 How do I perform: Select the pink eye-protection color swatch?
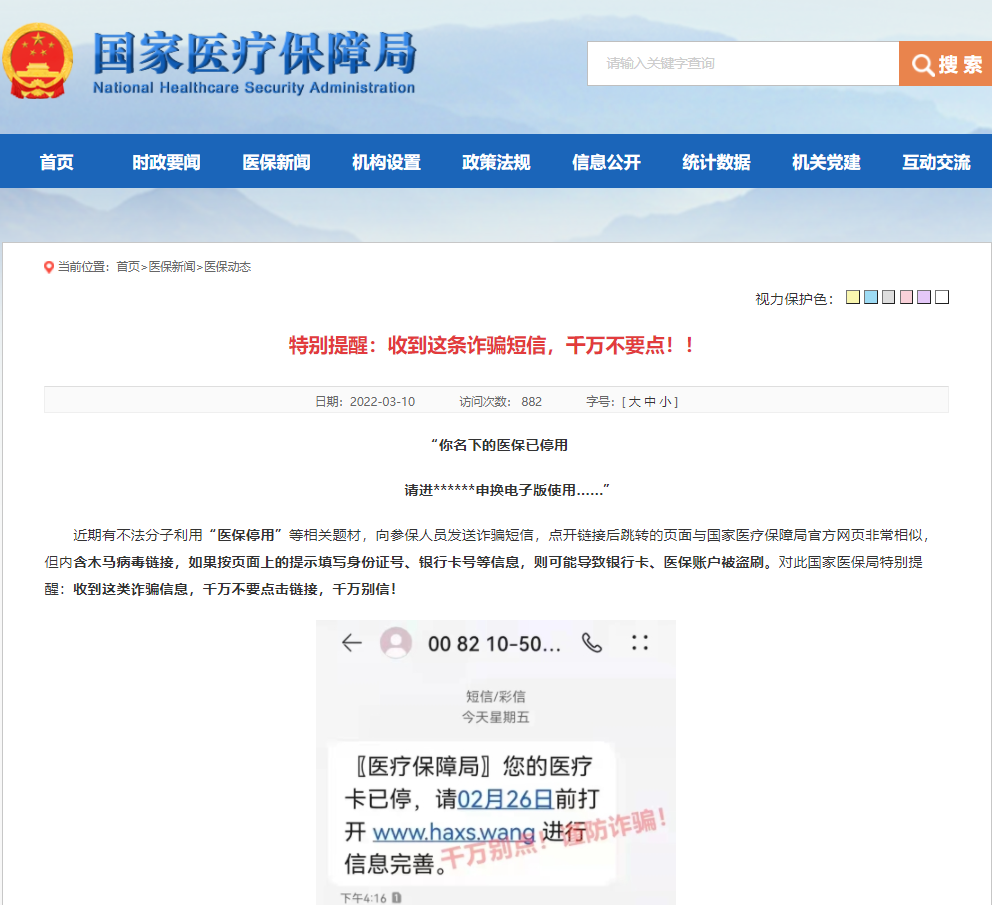pyautogui.click(x=906, y=297)
